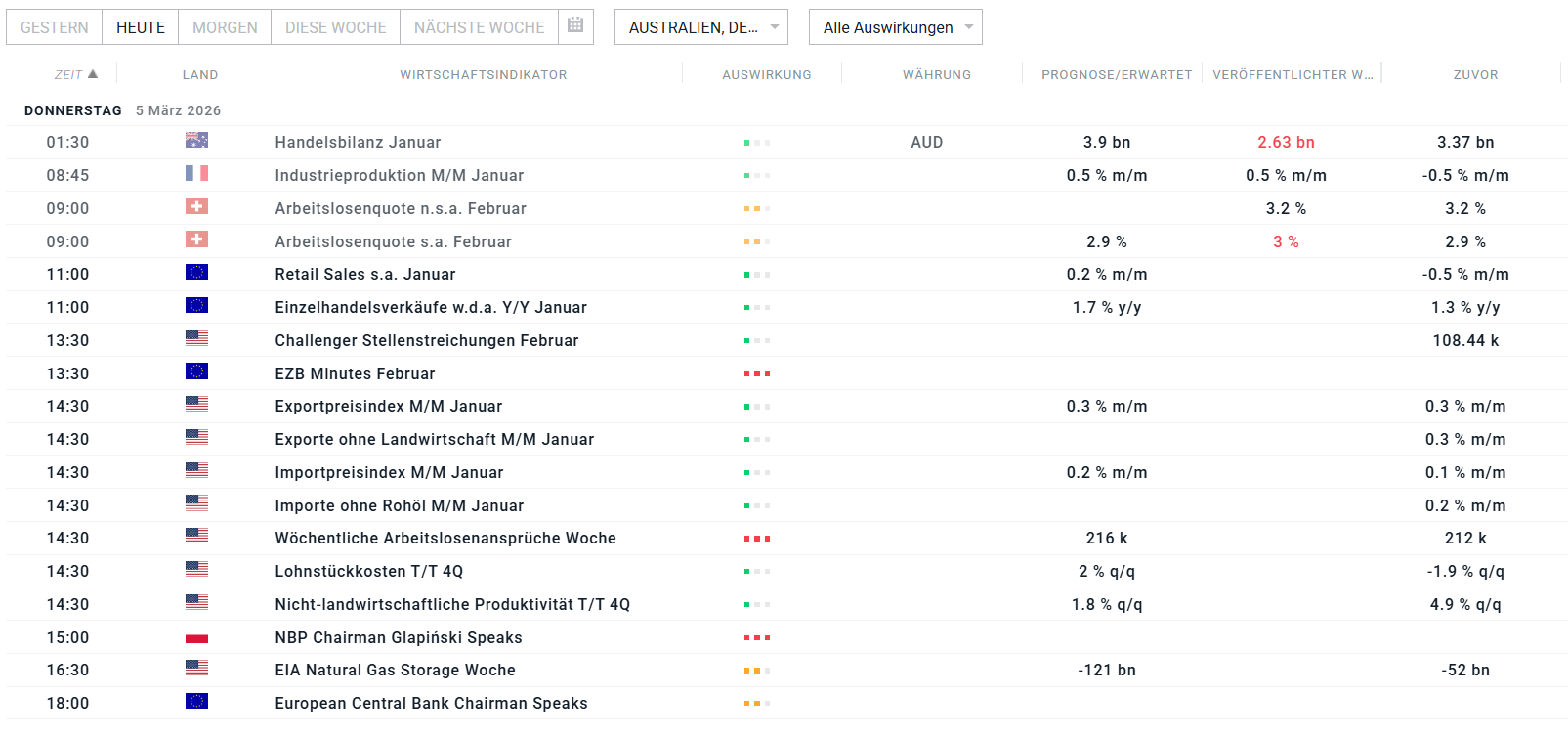Select the MORGEN tab
This screenshot has width=1568, height=739.
(225, 27)
